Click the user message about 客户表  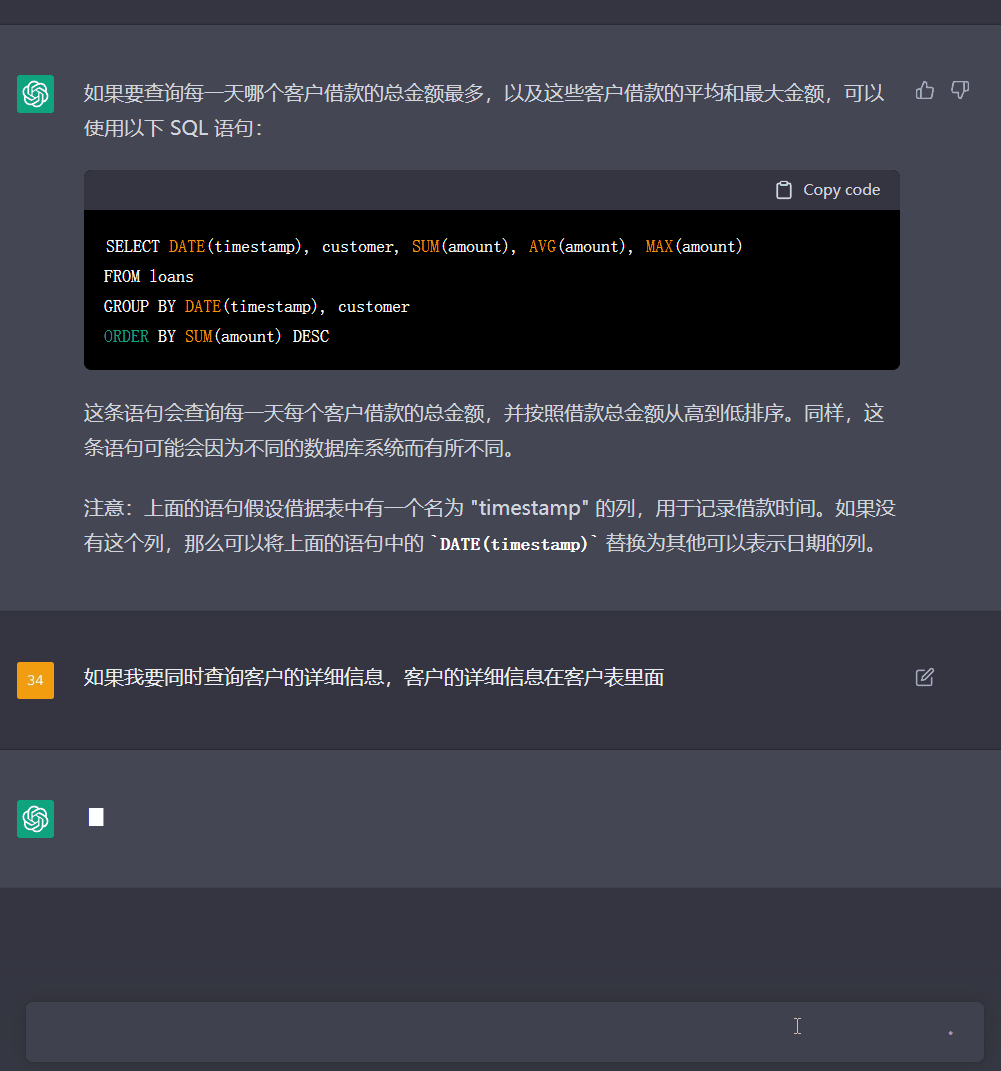pyautogui.click(x=374, y=677)
